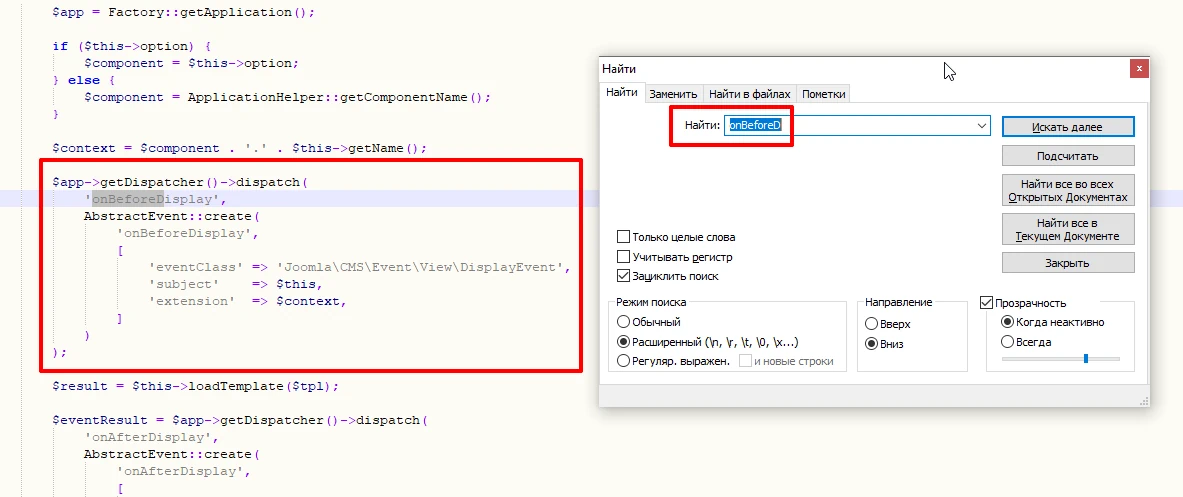This screenshot has height=497, width=1183.
Task: Click Найти все в Текущем Документе
Action: [1068, 229]
